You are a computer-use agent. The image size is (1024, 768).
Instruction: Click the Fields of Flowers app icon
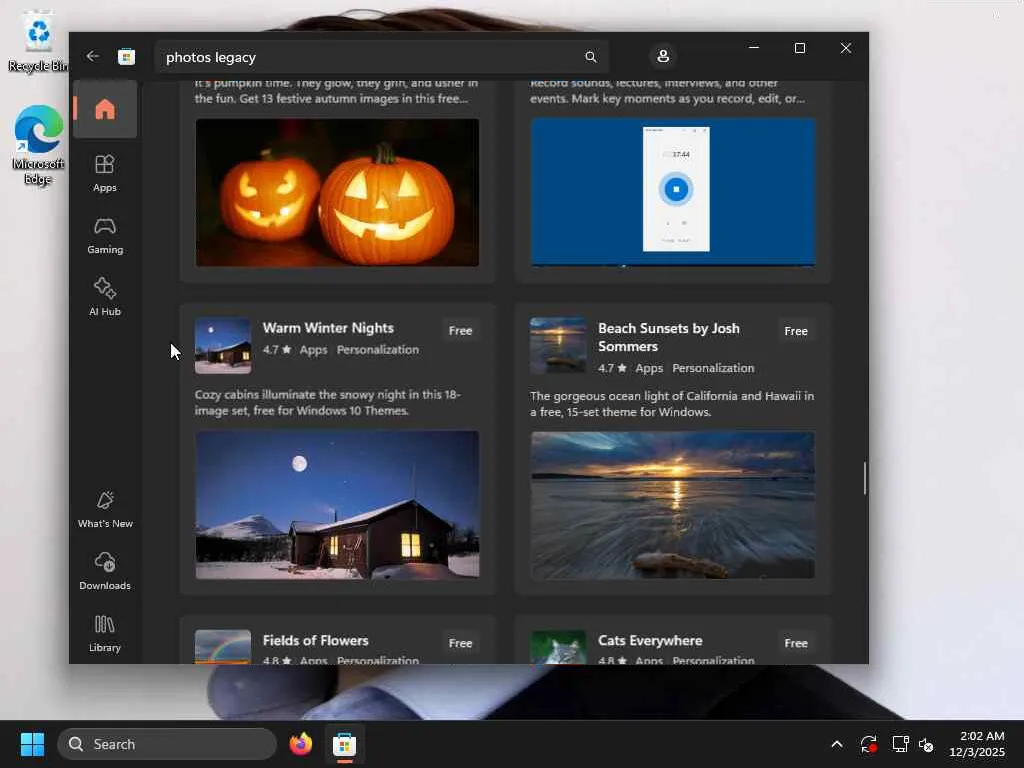(223, 647)
